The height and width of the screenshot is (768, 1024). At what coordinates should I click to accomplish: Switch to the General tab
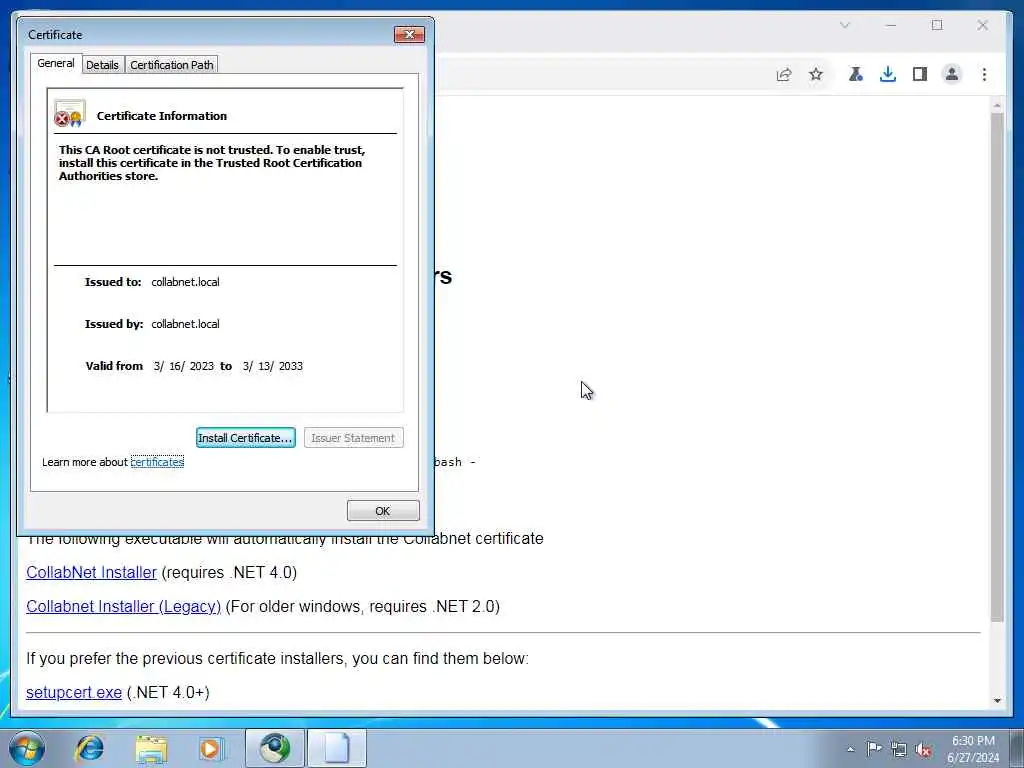56,63
